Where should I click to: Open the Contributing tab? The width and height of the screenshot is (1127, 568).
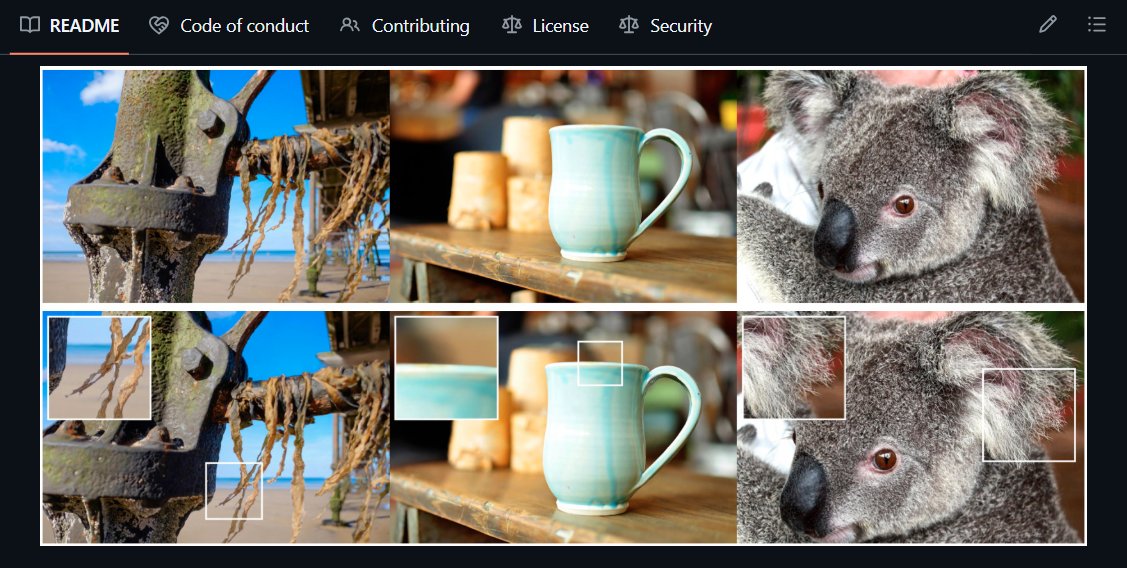pos(405,26)
